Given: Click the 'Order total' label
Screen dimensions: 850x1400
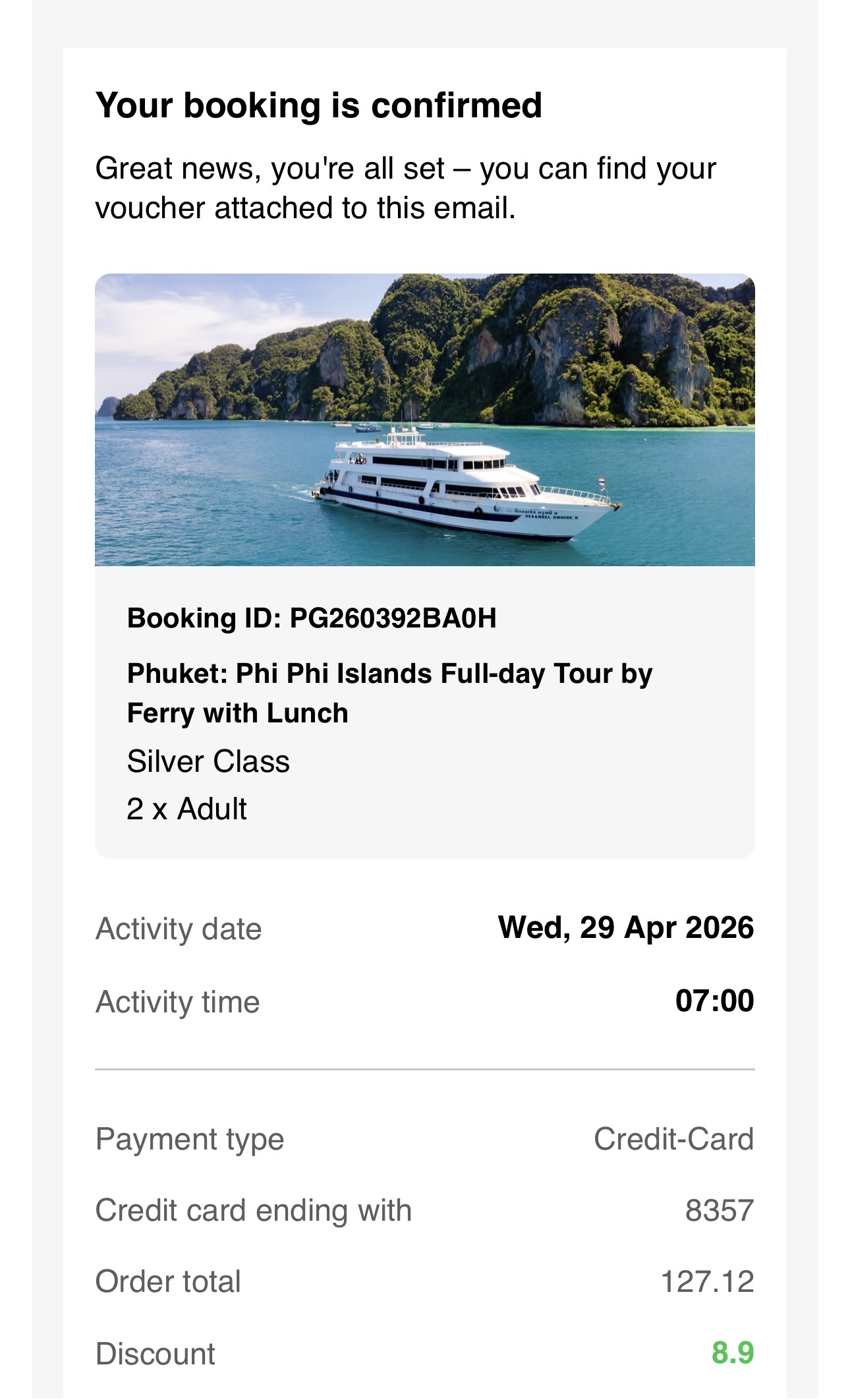Looking at the screenshot, I should (168, 1282).
